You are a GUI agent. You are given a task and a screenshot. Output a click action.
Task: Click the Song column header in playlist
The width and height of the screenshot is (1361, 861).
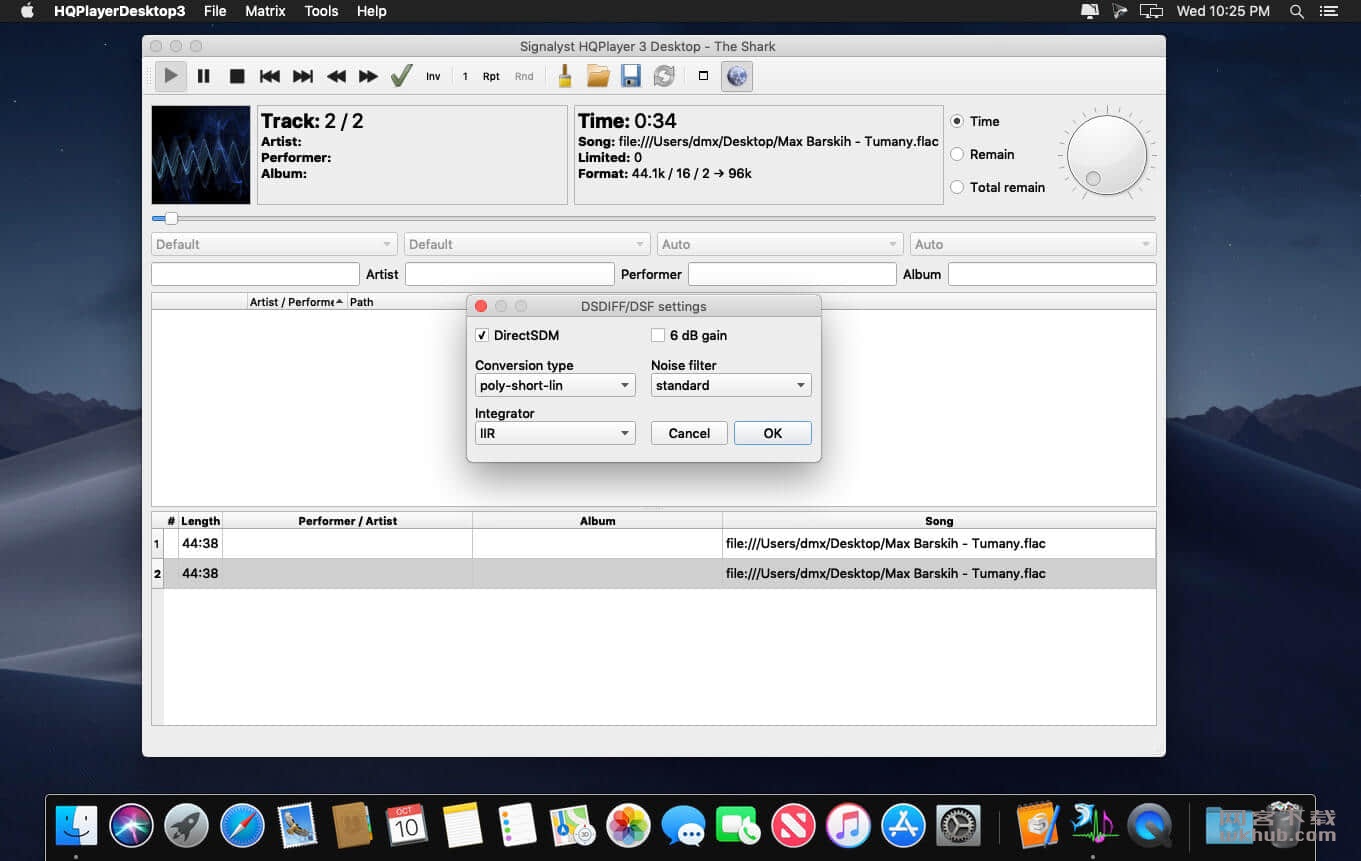pyautogui.click(x=939, y=521)
